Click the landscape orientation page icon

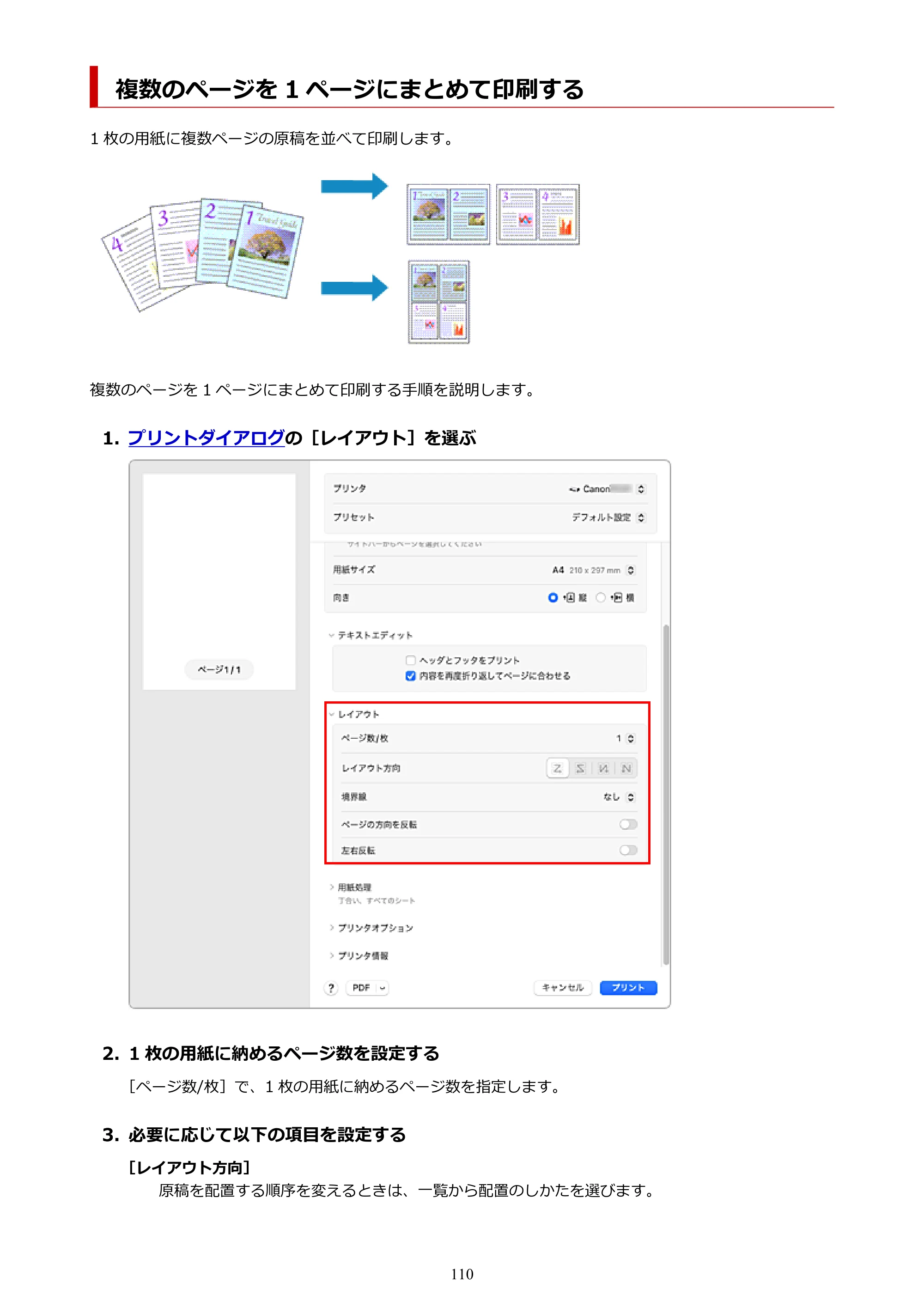point(617,597)
